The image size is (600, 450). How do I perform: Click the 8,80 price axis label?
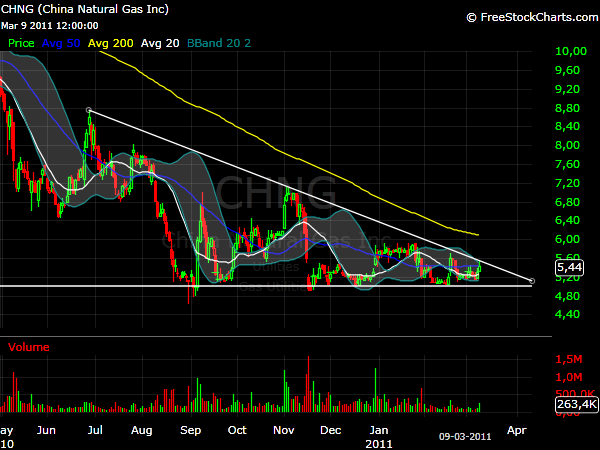[567, 108]
